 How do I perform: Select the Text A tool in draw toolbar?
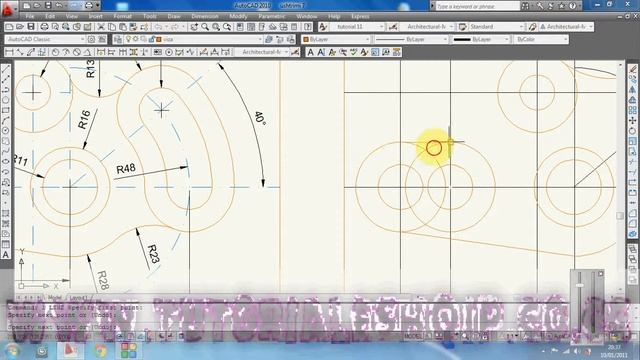pyautogui.click(x=6, y=255)
